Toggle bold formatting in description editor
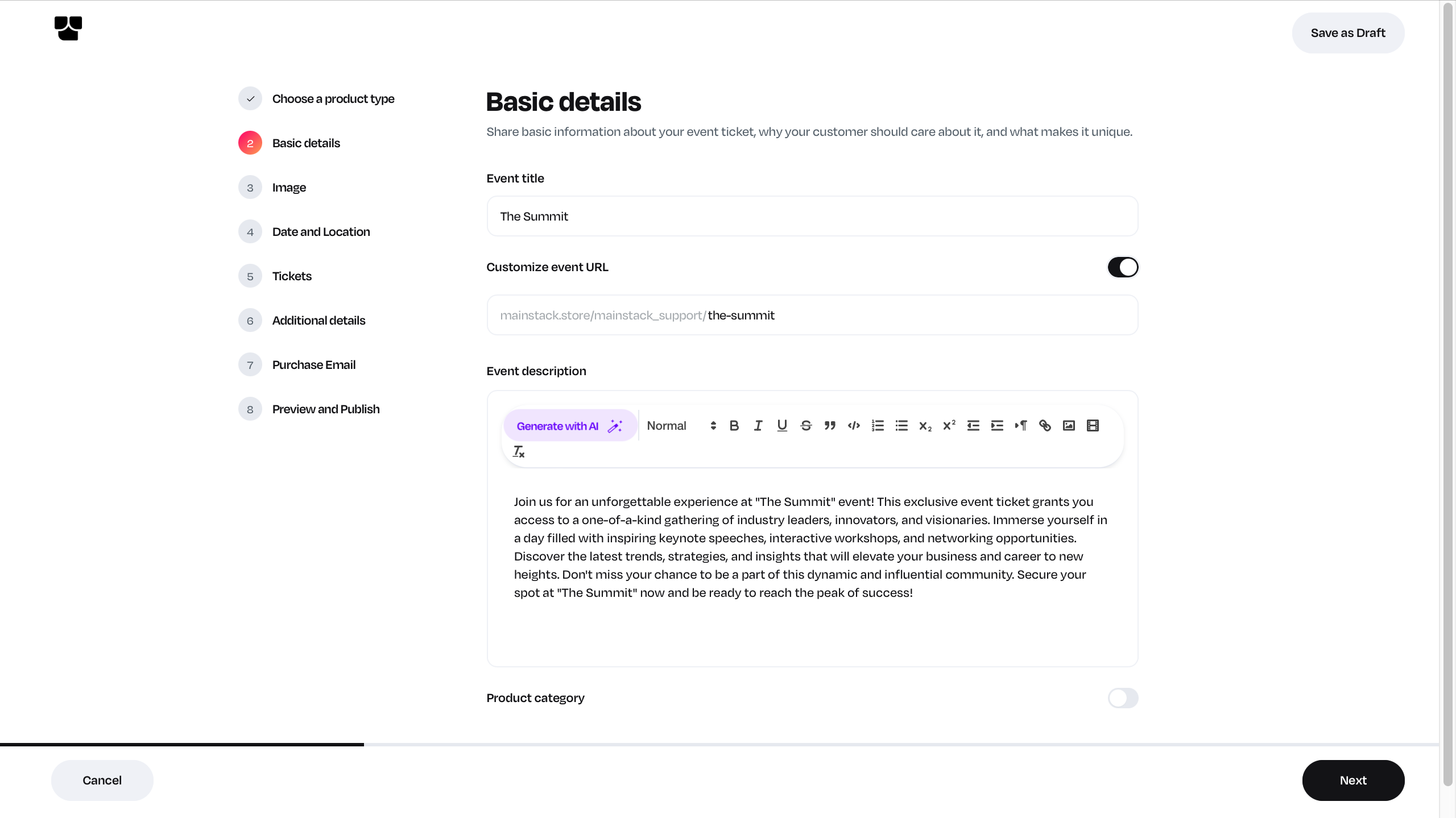This screenshot has width=1456, height=818. (734, 426)
